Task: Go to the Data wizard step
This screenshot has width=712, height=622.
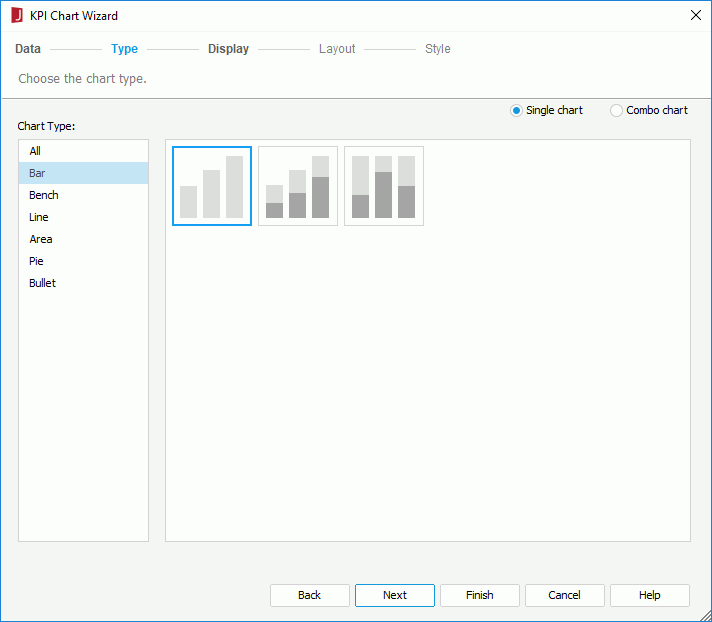Action: pyautogui.click(x=28, y=49)
